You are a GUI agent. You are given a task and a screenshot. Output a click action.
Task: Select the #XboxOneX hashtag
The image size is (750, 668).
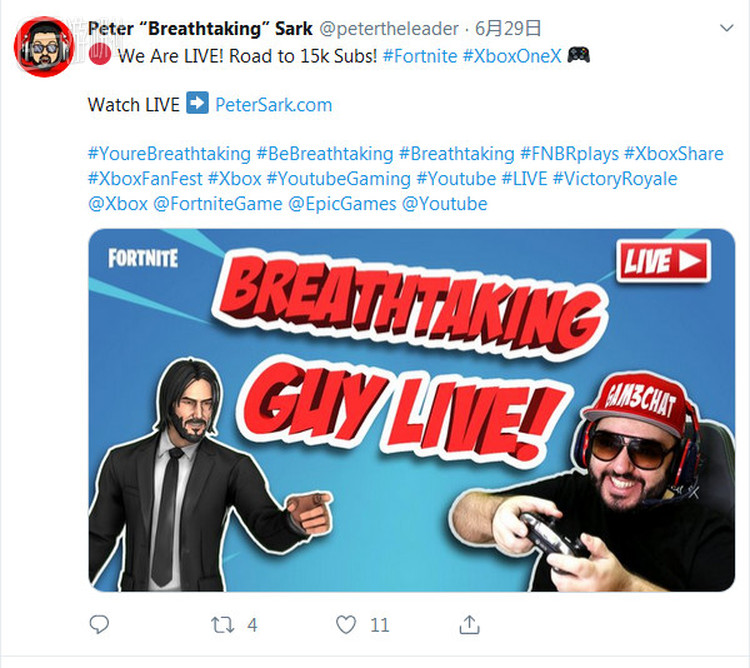[512, 56]
